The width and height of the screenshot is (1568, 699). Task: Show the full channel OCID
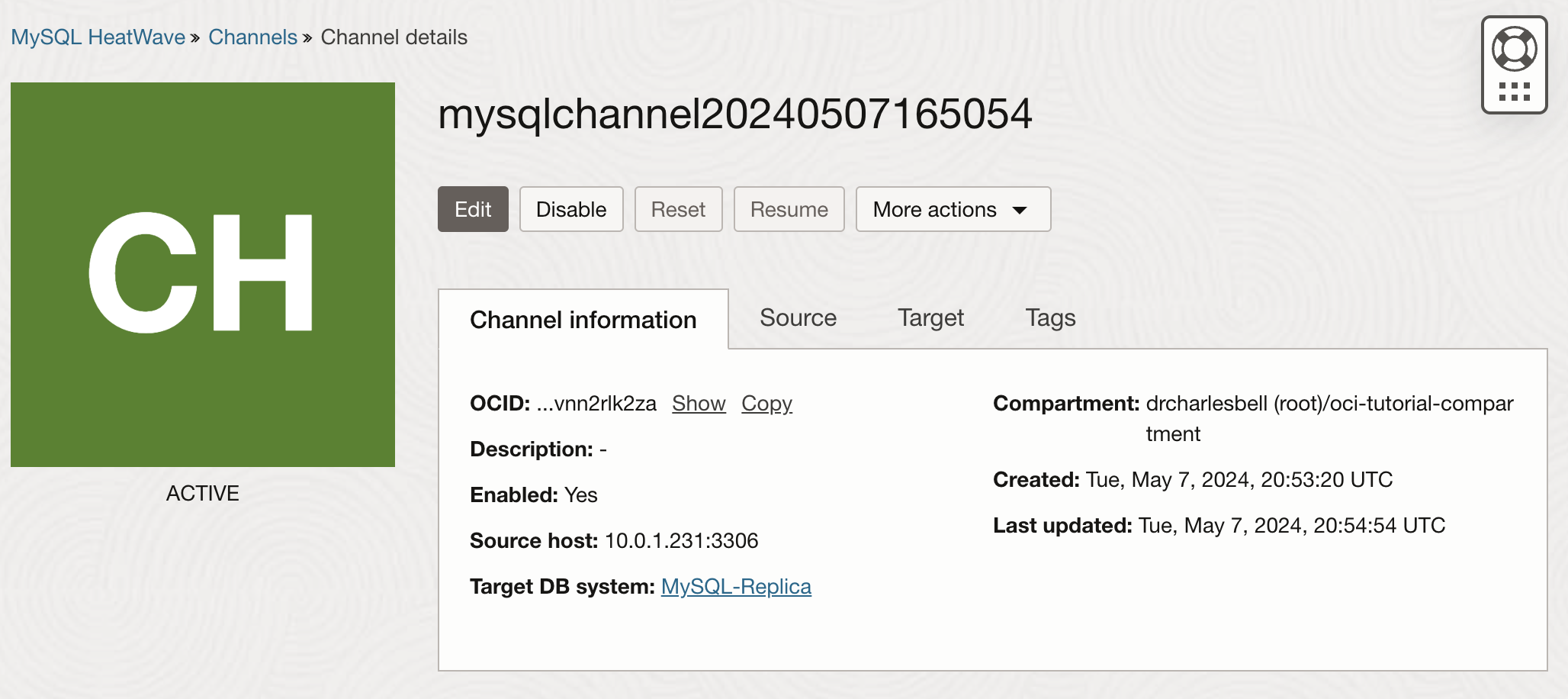click(x=698, y=403)
